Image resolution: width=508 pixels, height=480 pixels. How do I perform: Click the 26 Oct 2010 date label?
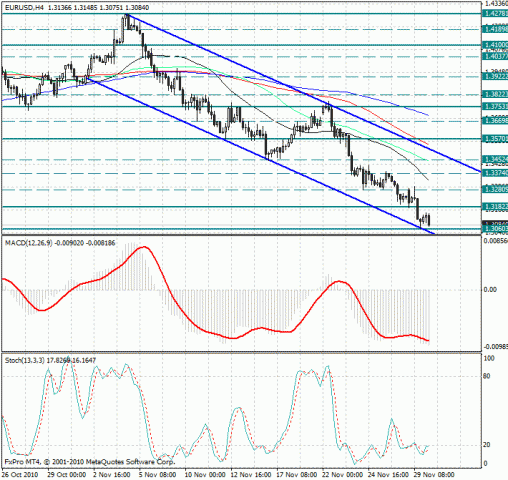(20, 475)
